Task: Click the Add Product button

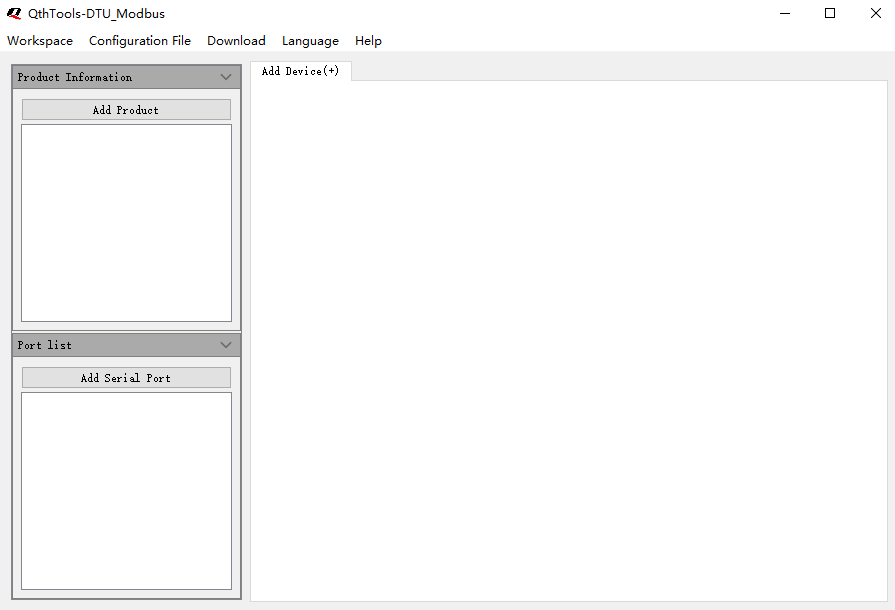Action: tap(126, 110)
